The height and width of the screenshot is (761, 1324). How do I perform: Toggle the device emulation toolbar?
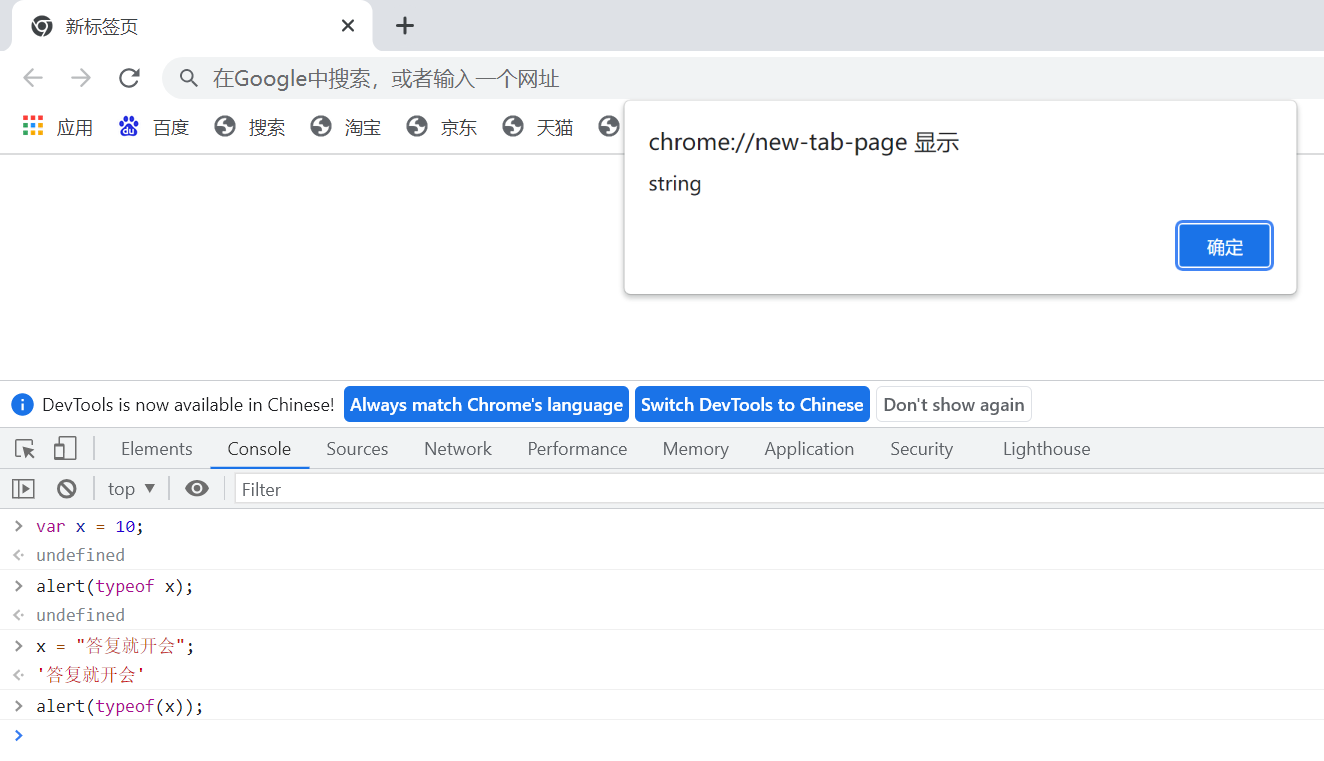tap(64, 448)
